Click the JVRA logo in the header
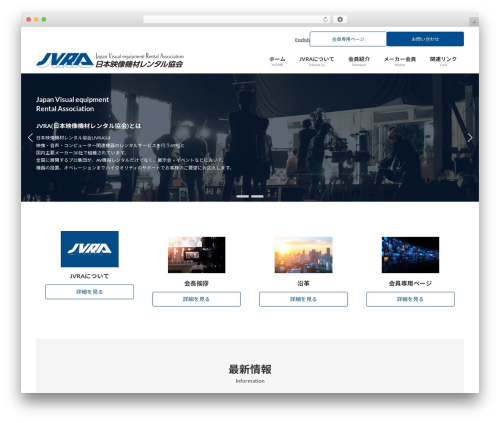The height and width of the screenshot is (423, 500). [x=110, y=60]
